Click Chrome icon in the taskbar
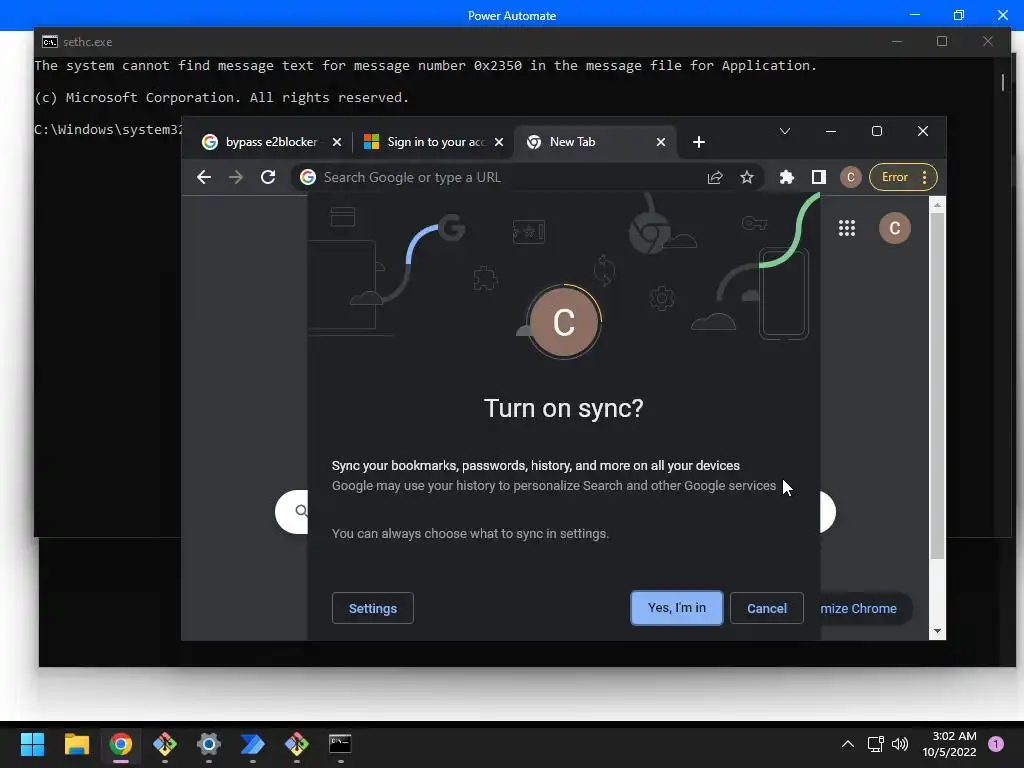This screenshot has height=768, width=1024. click(x=120, y=744)
